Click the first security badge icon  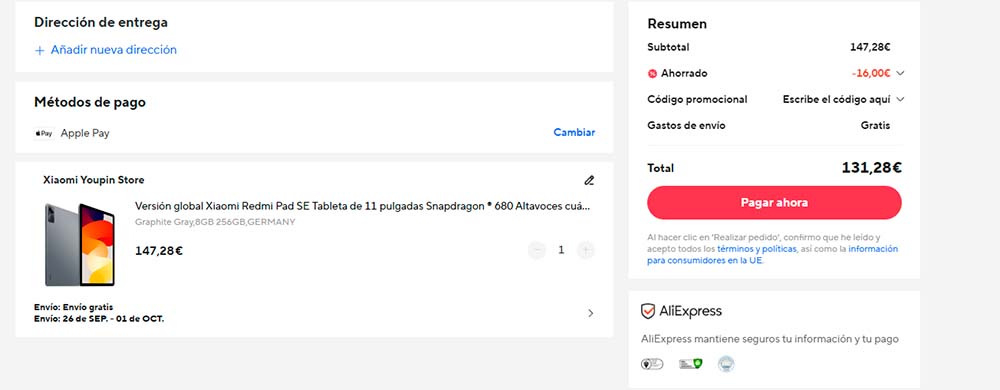pyautogui.click(x=652, y=364)
